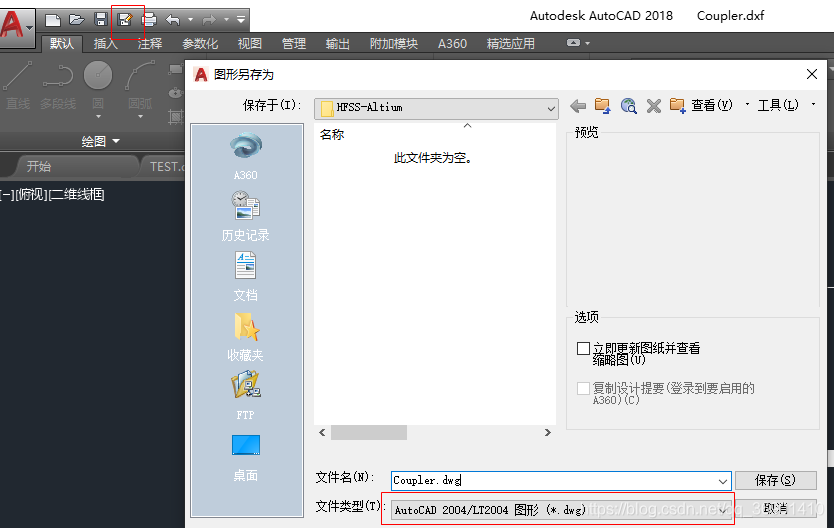
Task: Click the 保存 save button
Action: (775, 481)
